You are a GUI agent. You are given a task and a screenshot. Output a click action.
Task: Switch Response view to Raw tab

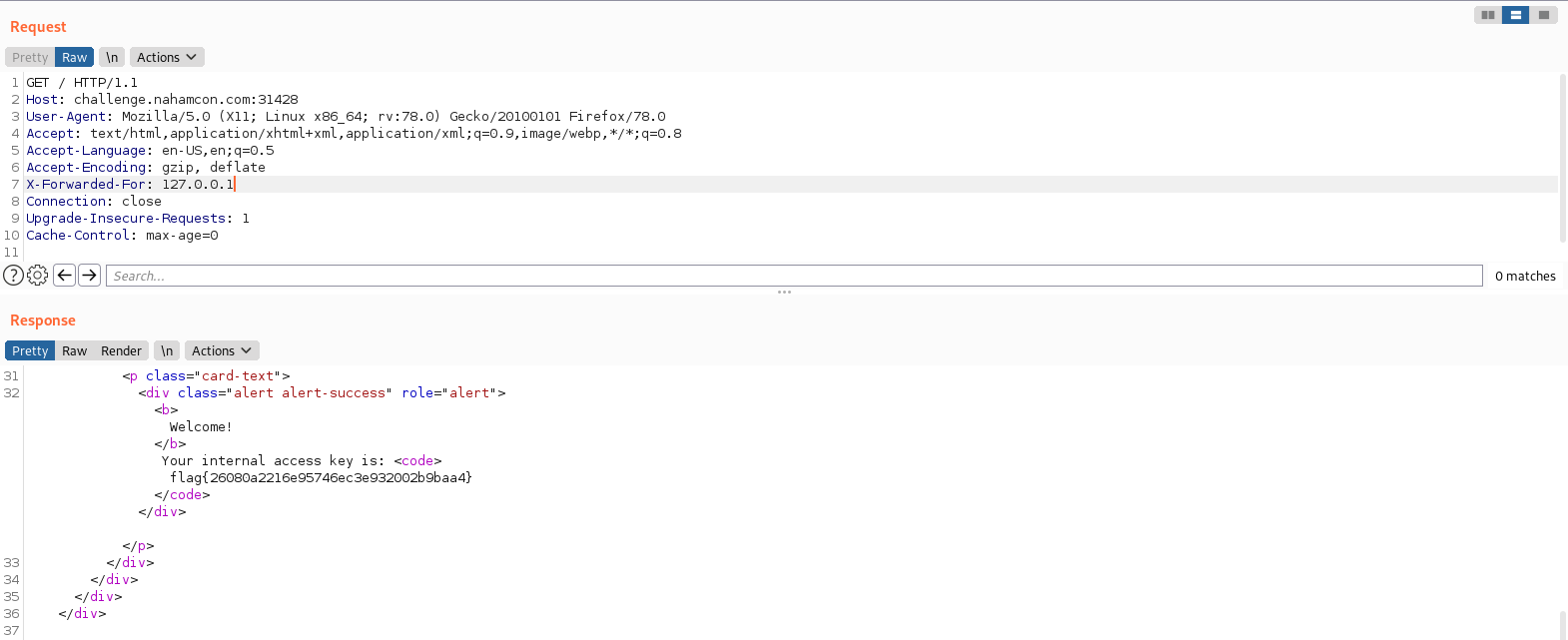point(75,351)
